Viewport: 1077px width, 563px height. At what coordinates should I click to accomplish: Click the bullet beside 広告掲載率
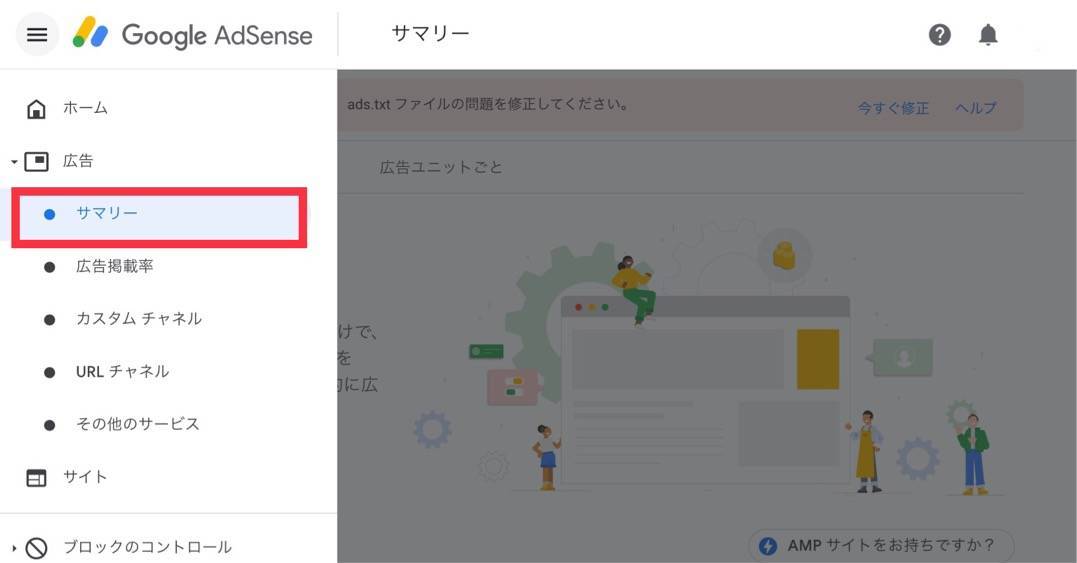[49, 267]
